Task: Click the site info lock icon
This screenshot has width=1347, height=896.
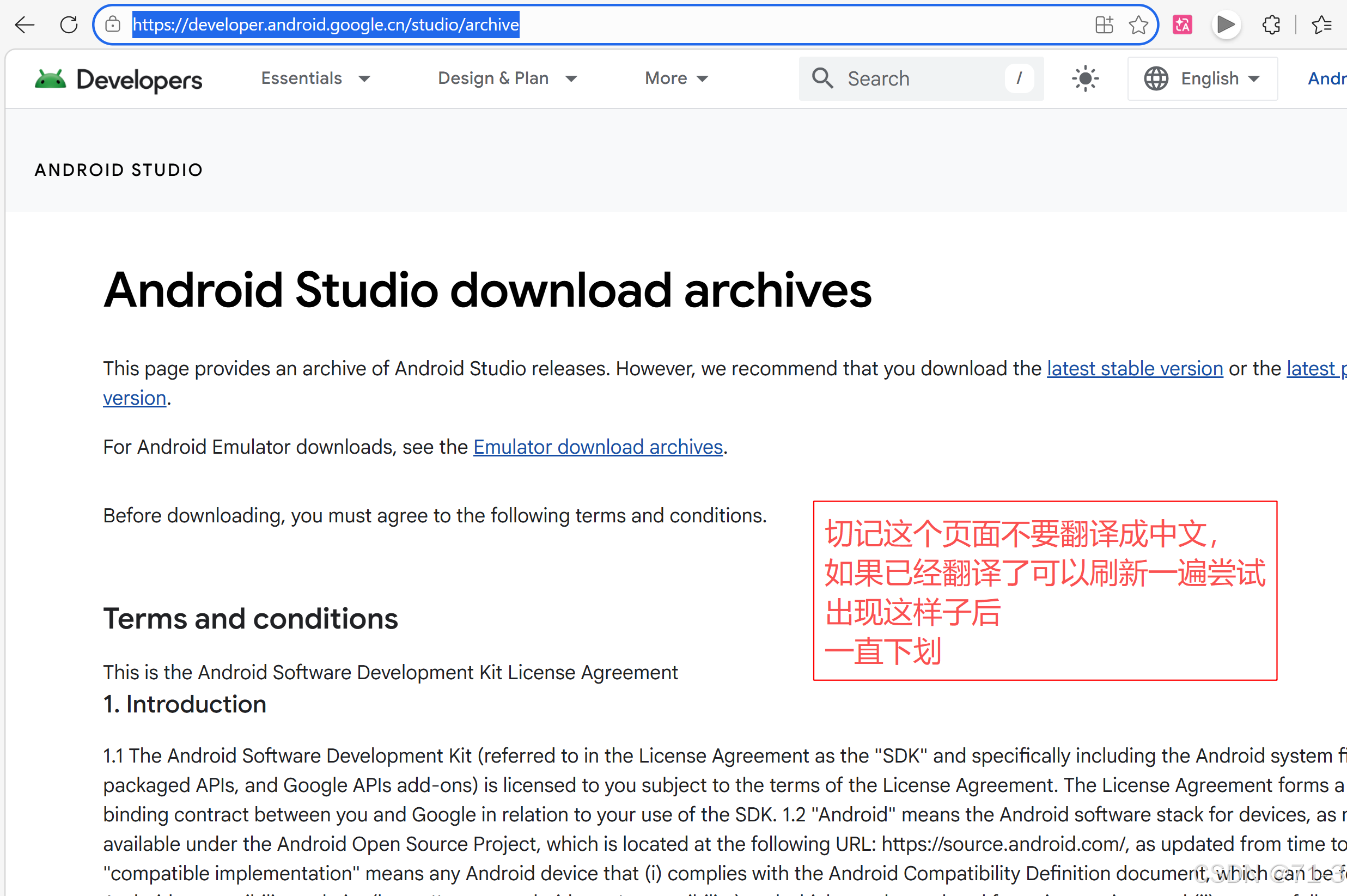Action: click(113, 25)
